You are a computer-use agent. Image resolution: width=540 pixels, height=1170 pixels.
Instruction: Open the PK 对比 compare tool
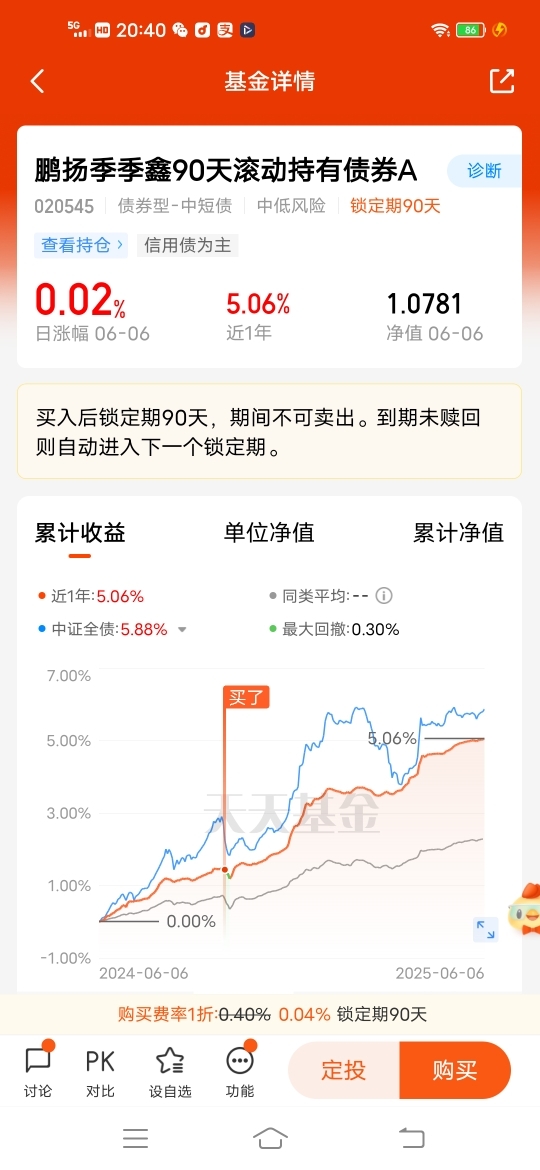tap(100, 1071)
